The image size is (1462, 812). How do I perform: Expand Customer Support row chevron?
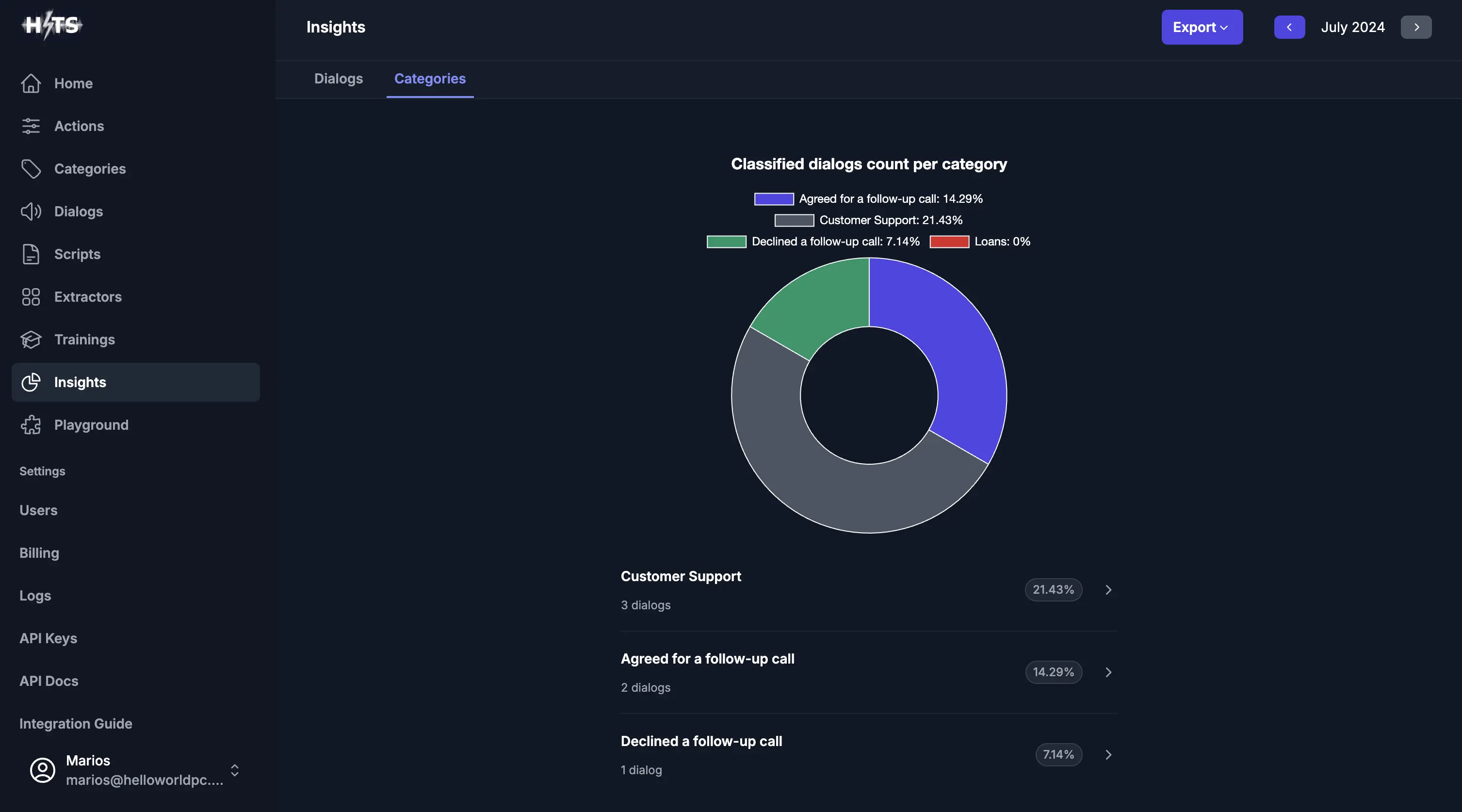pos(1108,589)
